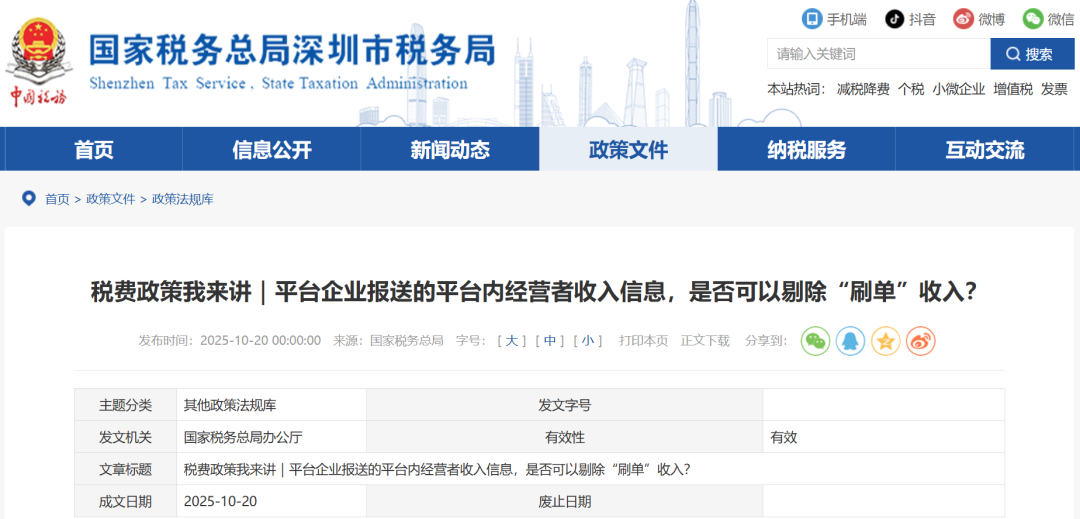This screenshot has height=519, width=1080.
Task: Focus the 请输入关键词 search field
Action: point(879,54)
